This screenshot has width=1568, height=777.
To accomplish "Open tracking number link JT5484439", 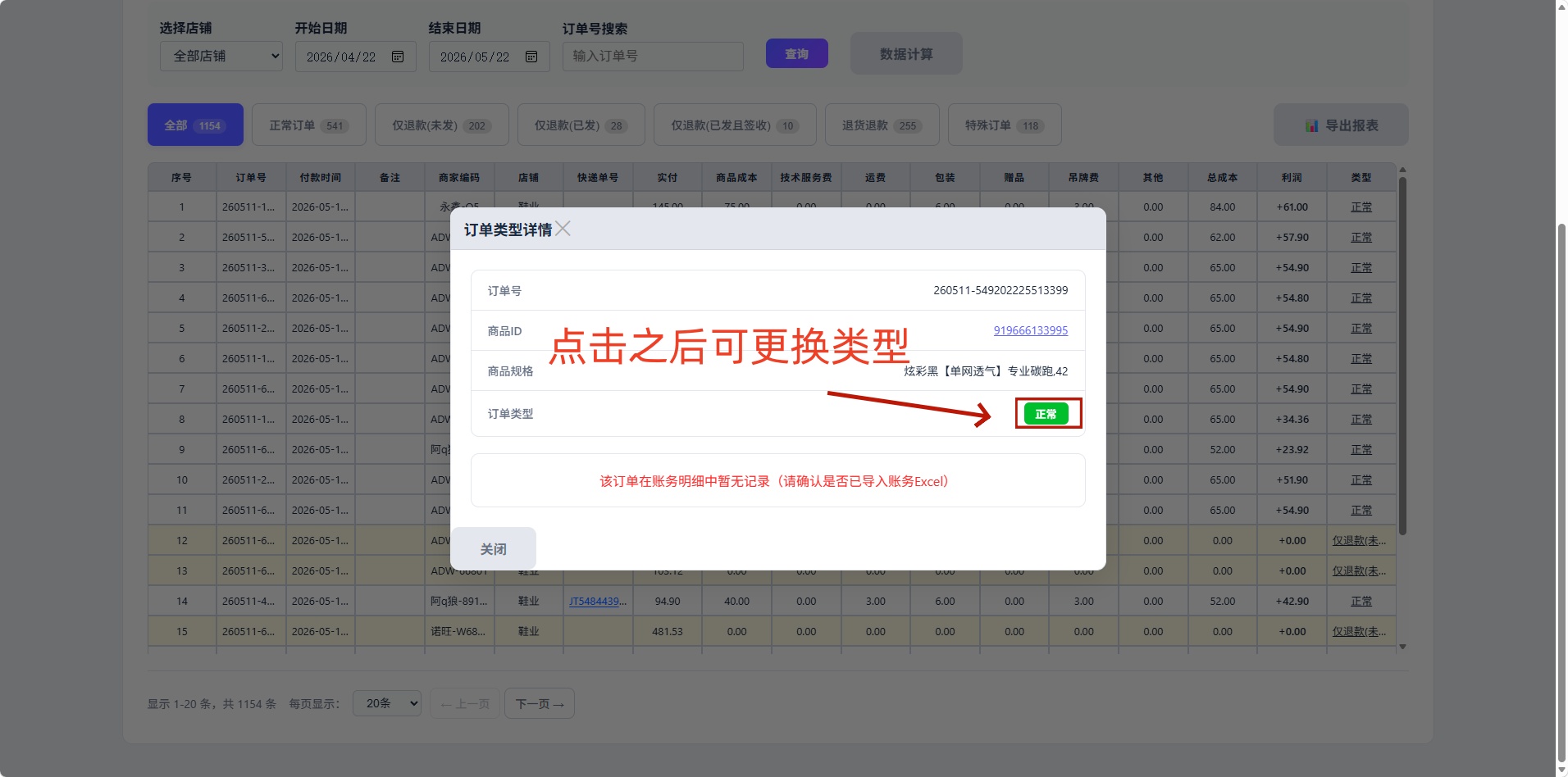I will 598,601.
